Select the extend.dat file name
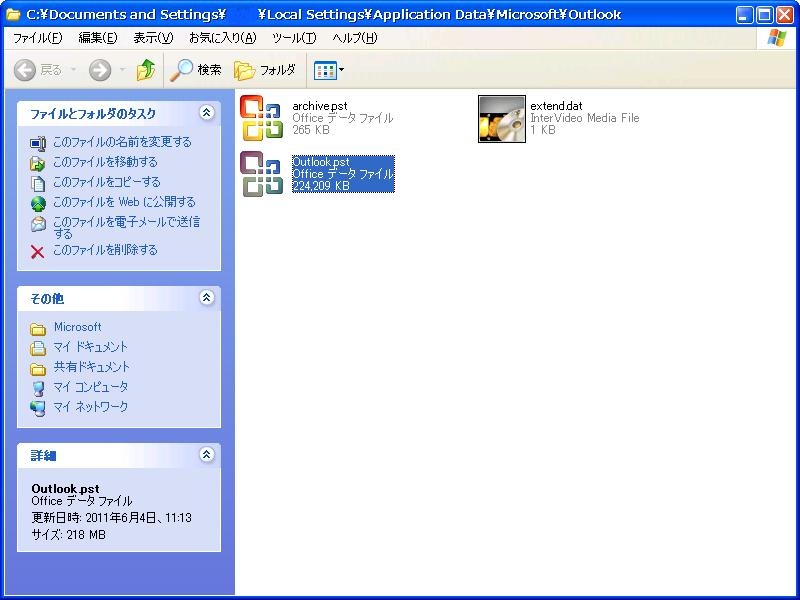 (x=556, y=106)
